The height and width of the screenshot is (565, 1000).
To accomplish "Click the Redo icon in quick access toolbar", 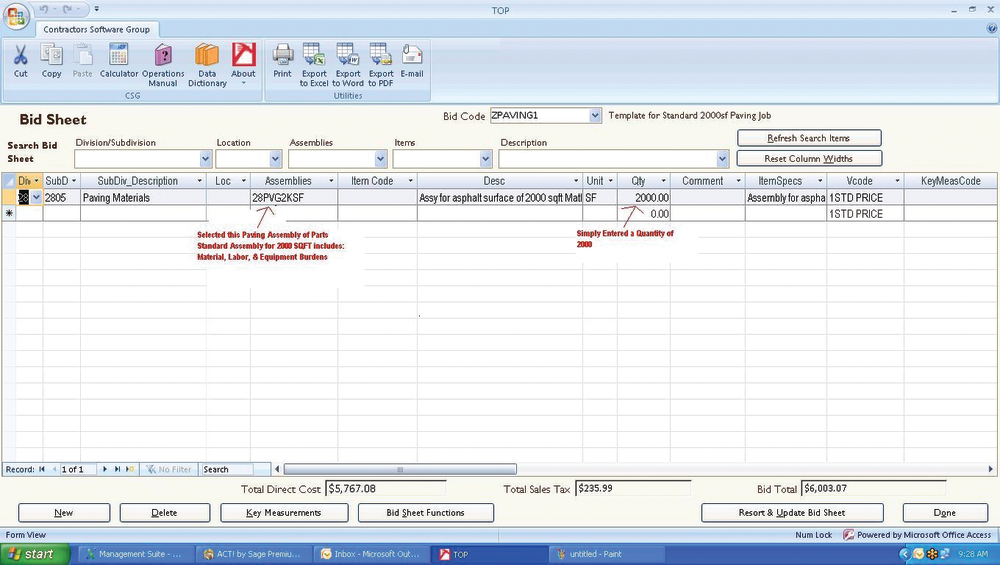I will [66, 9].
